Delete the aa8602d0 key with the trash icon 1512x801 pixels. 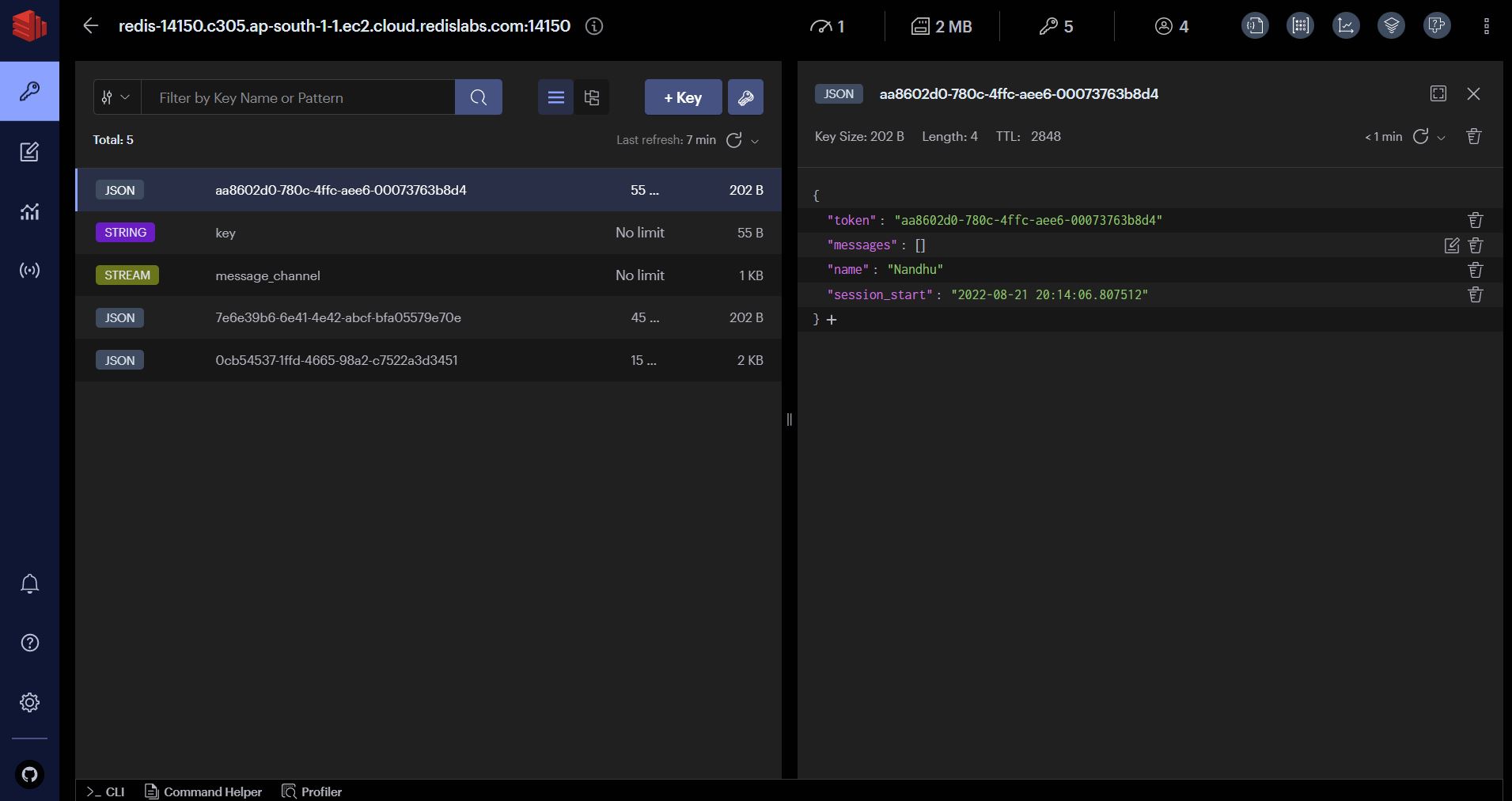(x=1473, y=136)
